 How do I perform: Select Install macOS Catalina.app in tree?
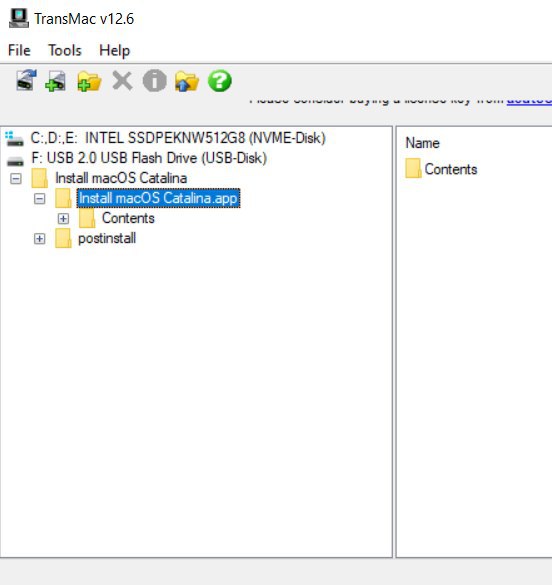159,198
